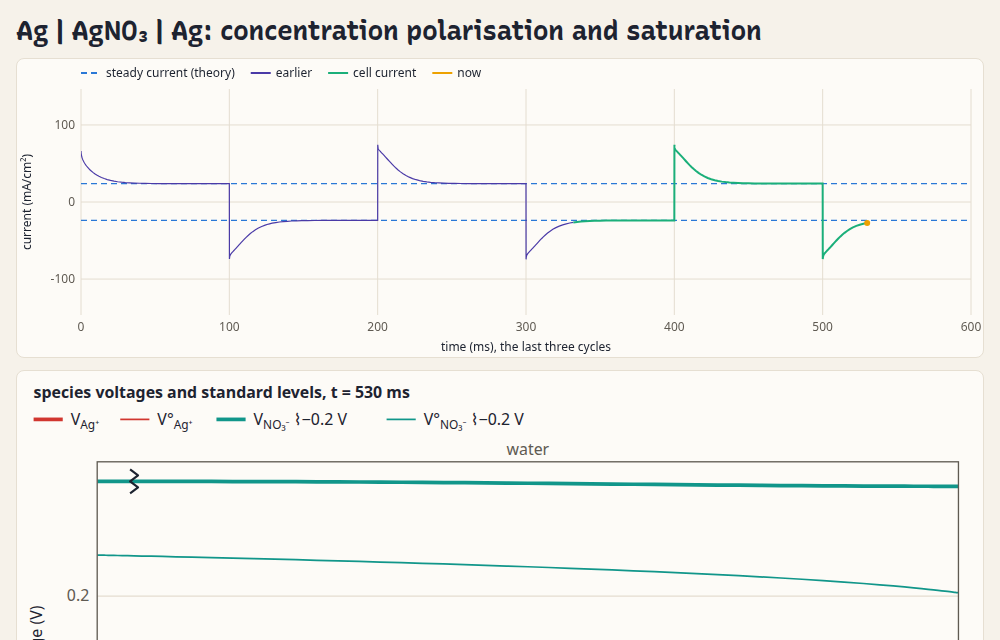
Task: Click the V° Ag+ thin red legend item
Action: pyautogui.click(x=156, y=420)
